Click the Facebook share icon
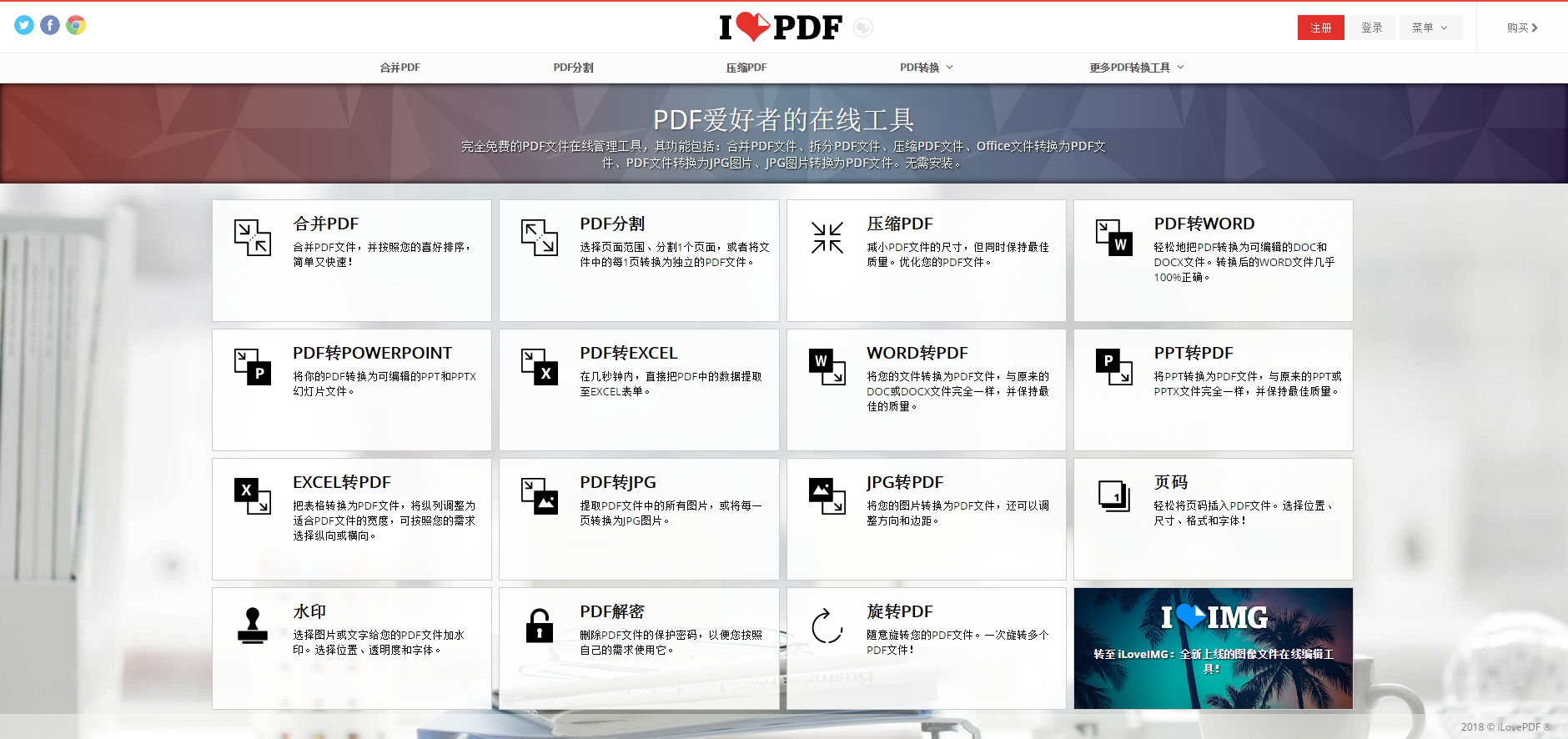 [50, 25]
